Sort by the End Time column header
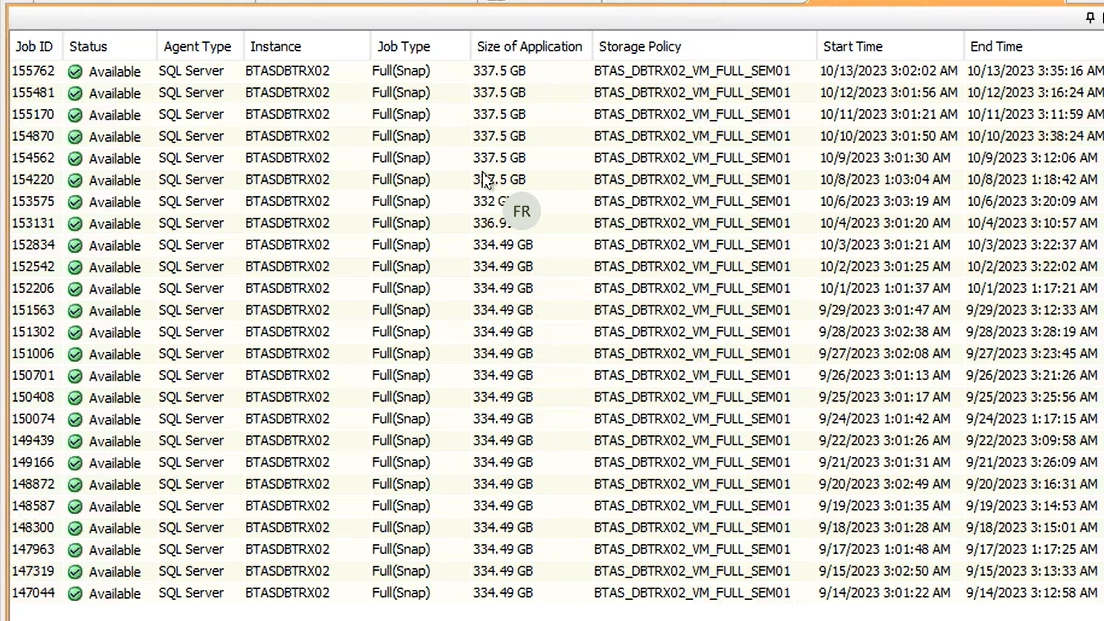This screenshot has height=621, width=1104. (1034, 46)
